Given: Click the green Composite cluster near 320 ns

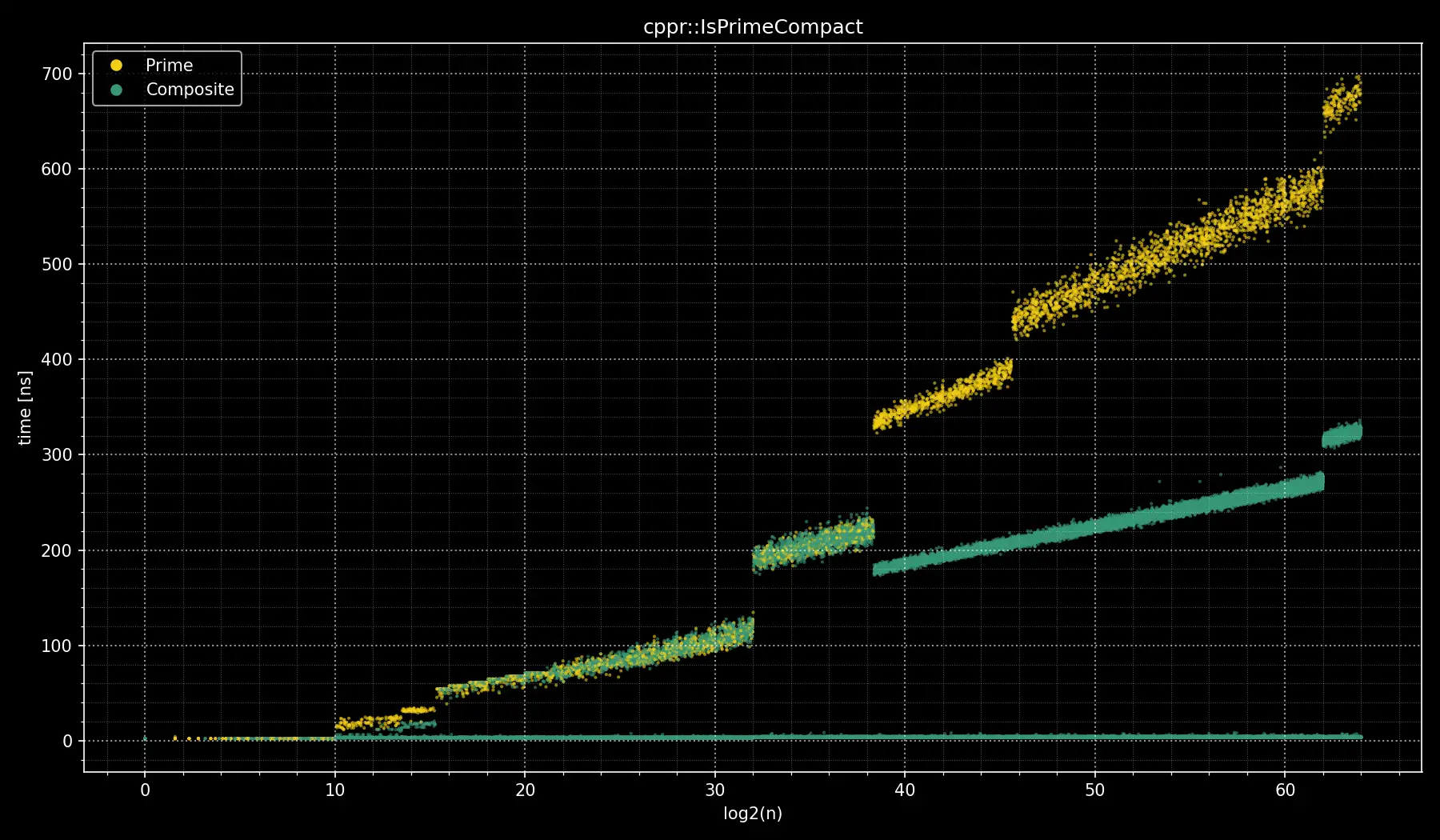Looking at the screenshot, I should 1342,434.
